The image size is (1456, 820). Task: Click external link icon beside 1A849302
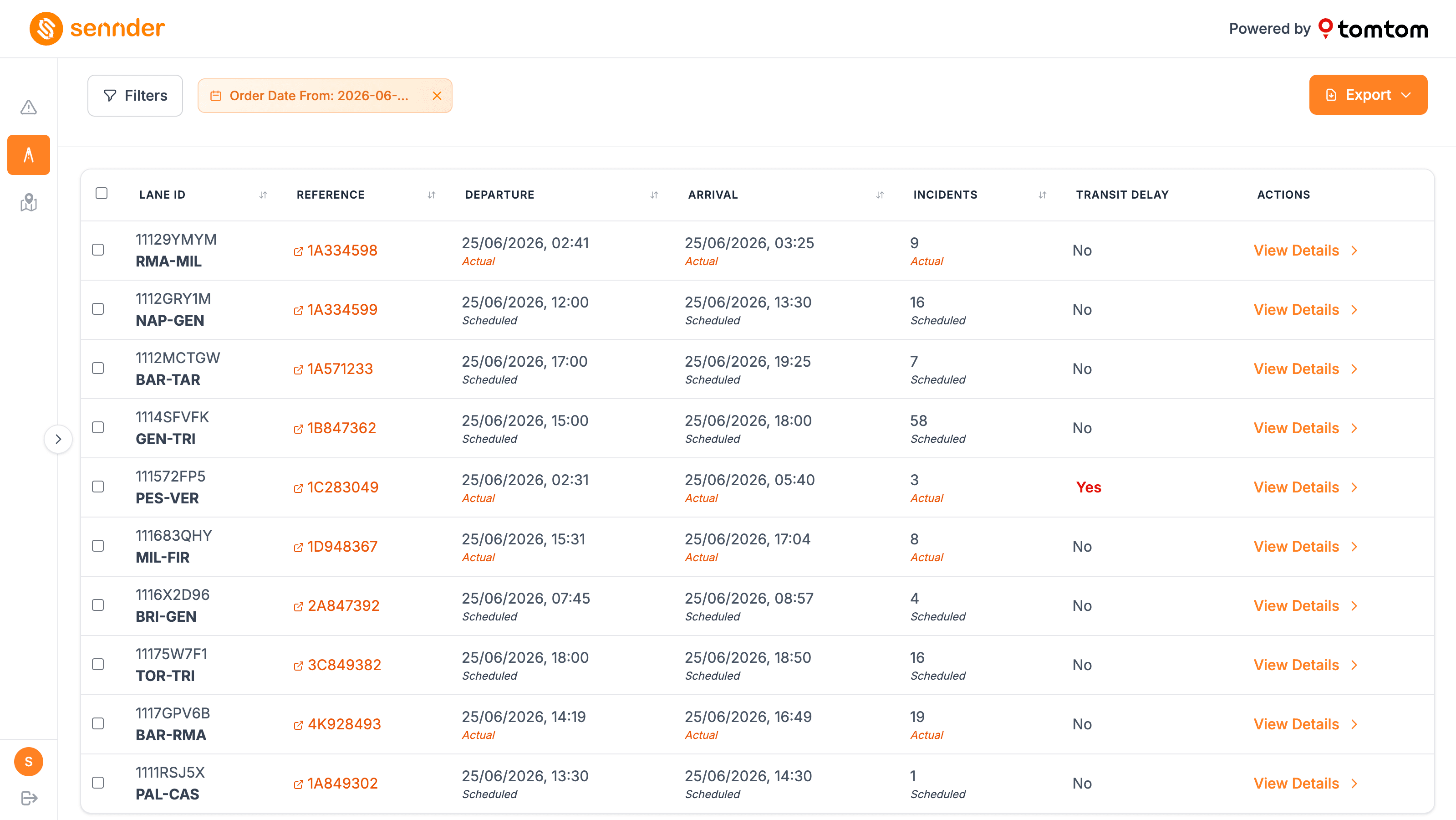tap(298, 784)
